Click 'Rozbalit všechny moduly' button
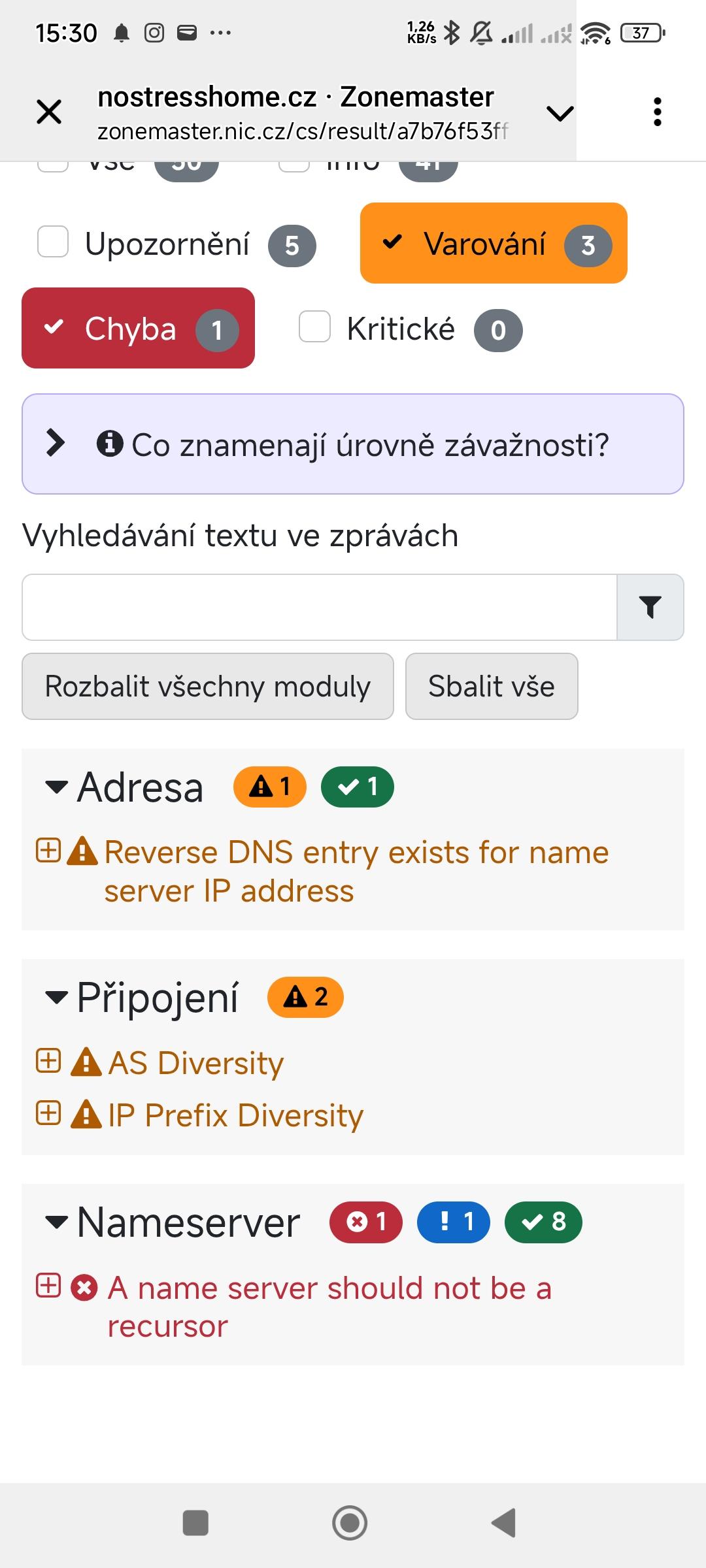The image size is (706, 1568). click(x=208, y=687)
